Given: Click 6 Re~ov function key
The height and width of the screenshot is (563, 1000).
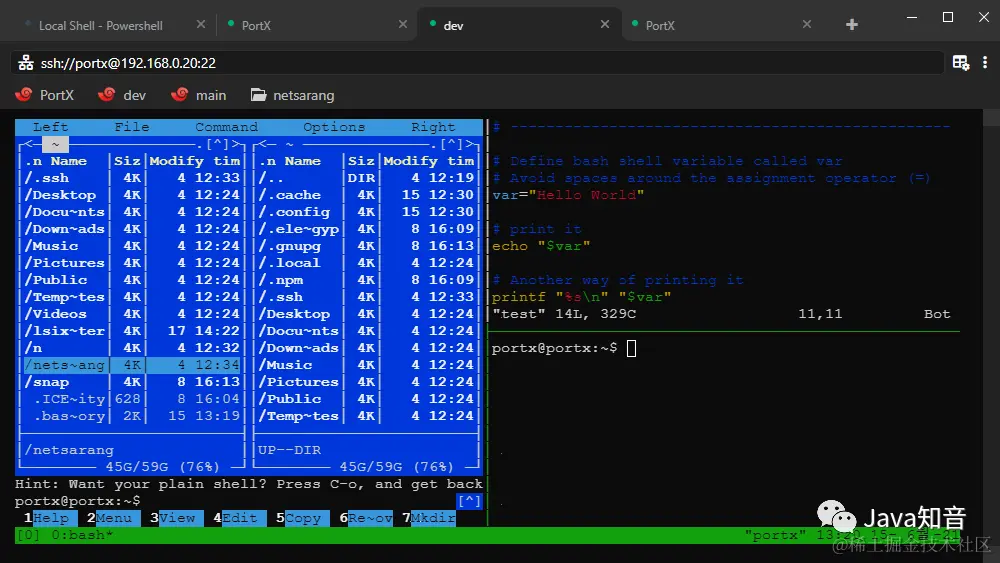Looking at the screenshot, I should [x=366, y=518].
